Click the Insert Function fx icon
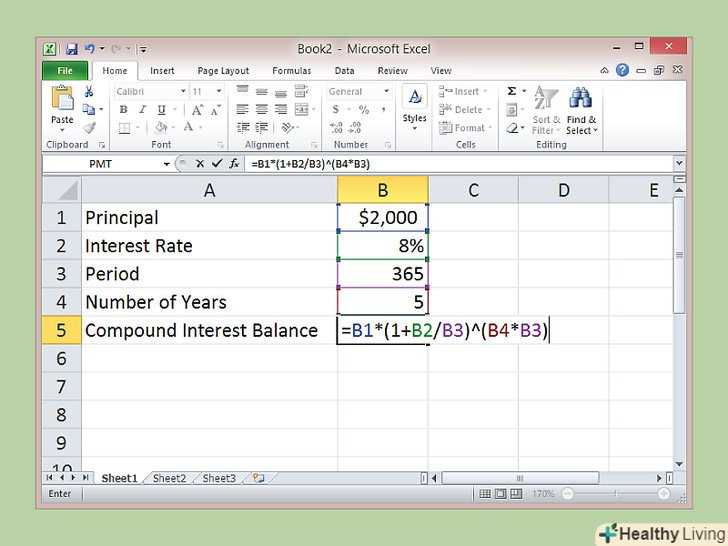The image size is (728, 546). click(x=233, y=164)
